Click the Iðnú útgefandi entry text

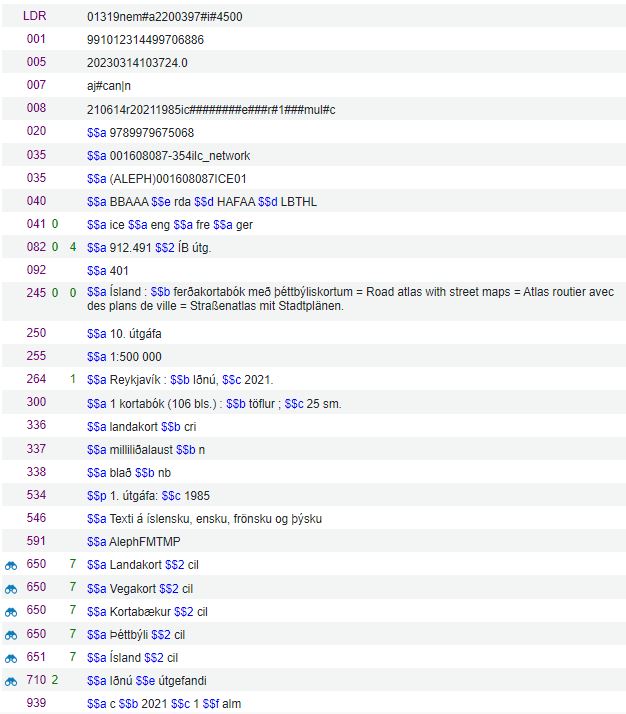(x=147, y=681)
